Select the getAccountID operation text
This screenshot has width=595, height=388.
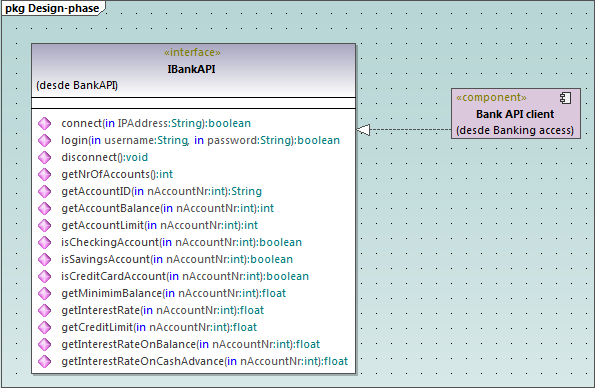pos(162,191)
